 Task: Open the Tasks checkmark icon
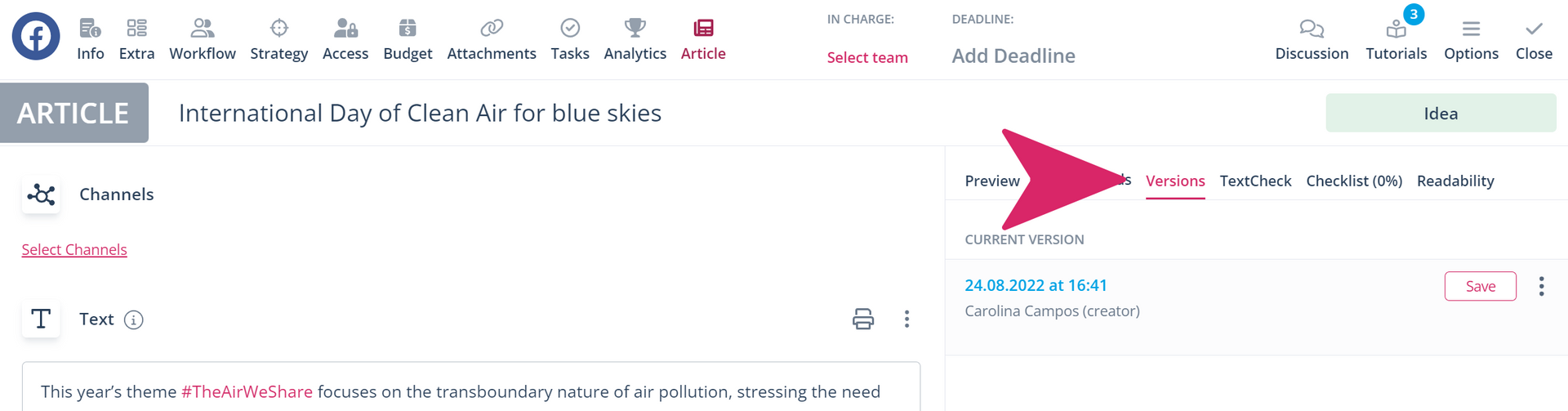(x=570, y=29)
